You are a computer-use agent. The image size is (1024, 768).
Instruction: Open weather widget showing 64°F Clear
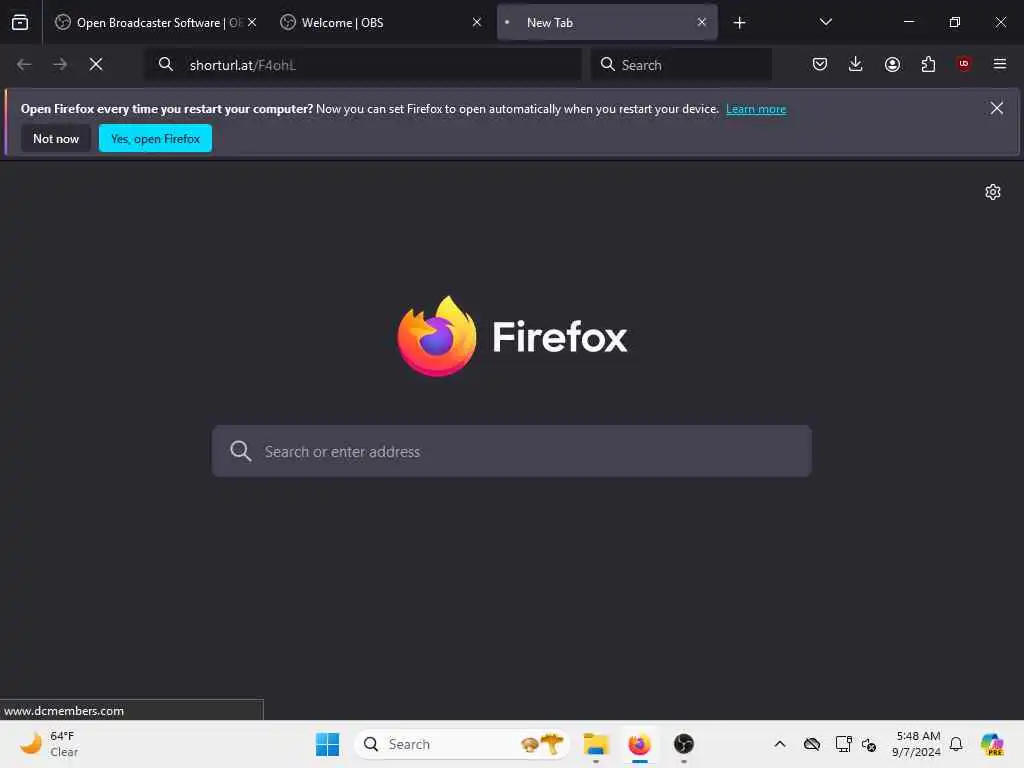click(x=50, y=744)
